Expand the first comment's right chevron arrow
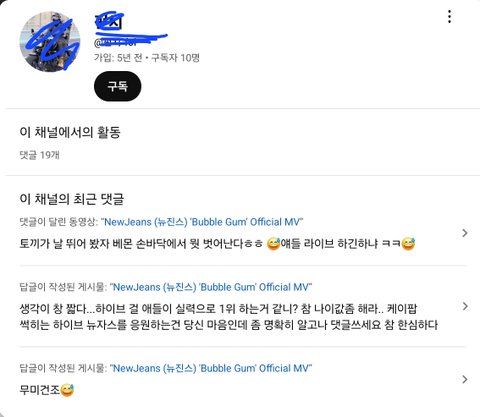 pos(465,233)
